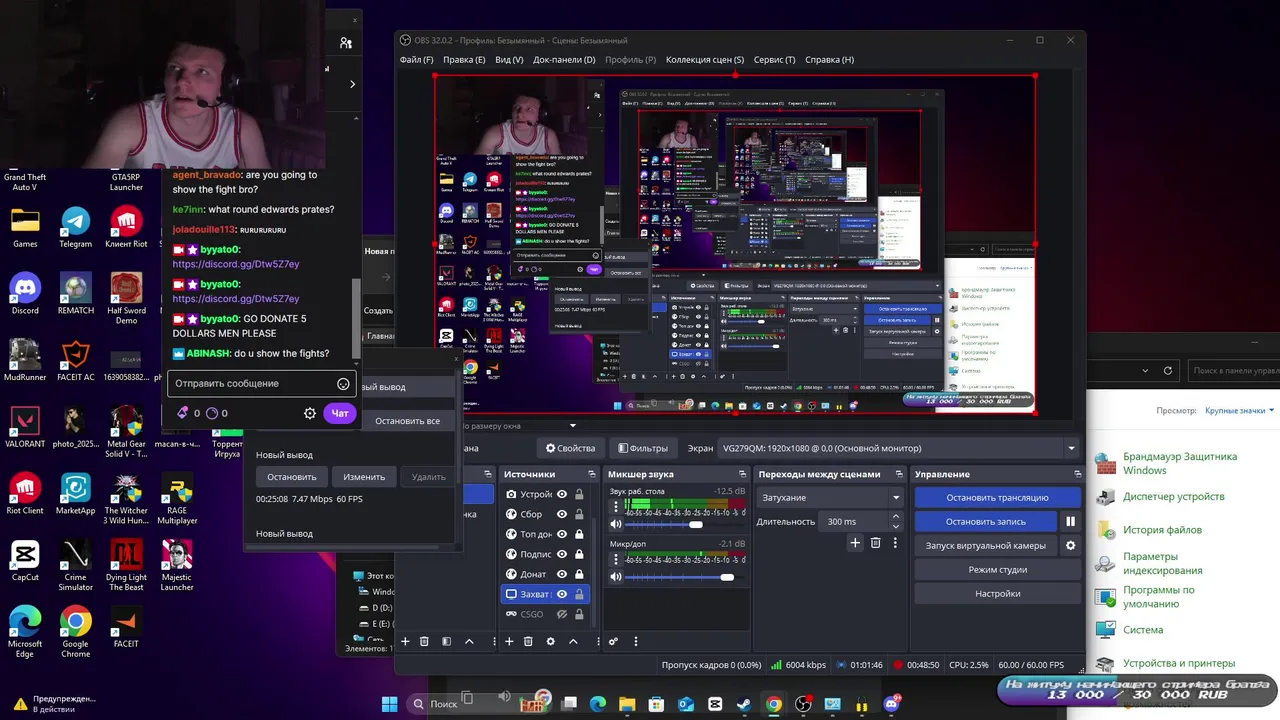This screenshot has height=720, width=1280.
Task: Toggle lock on the Донат source
Action: coord(579,574)
